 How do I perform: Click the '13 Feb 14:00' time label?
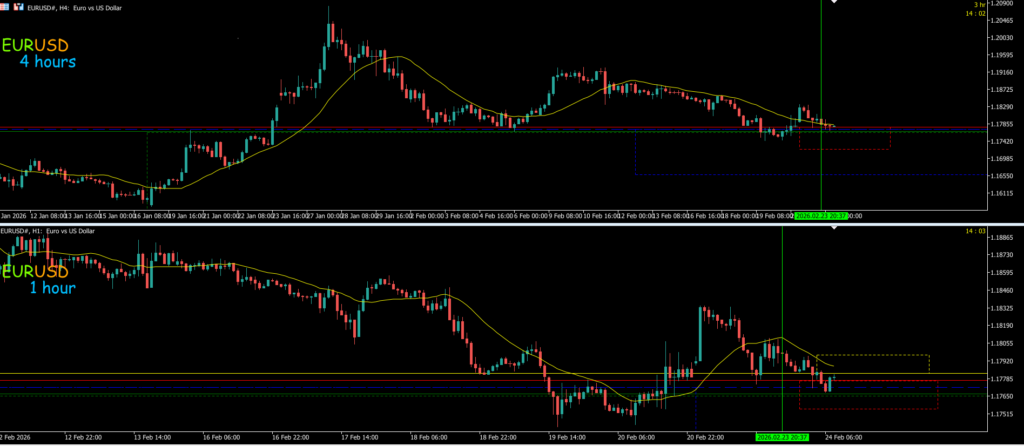click(152, 437)
